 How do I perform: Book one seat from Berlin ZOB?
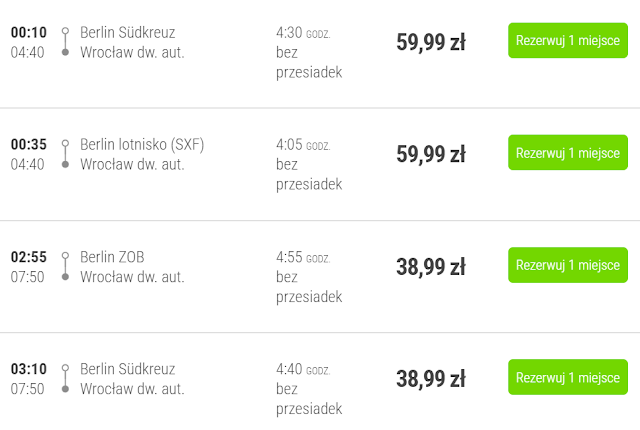[568, 265]
